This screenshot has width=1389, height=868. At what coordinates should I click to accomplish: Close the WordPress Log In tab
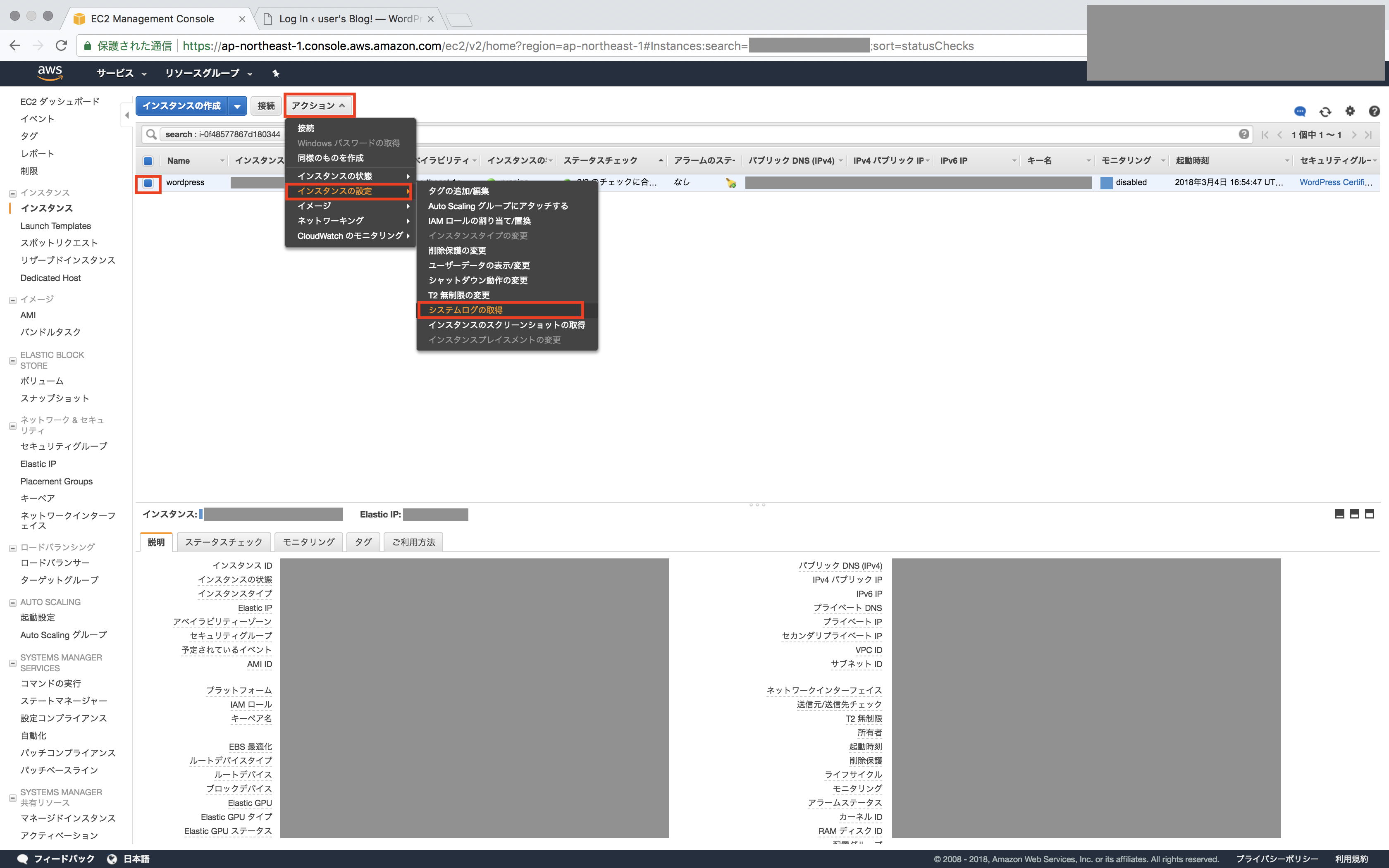(x=430, y=19)
